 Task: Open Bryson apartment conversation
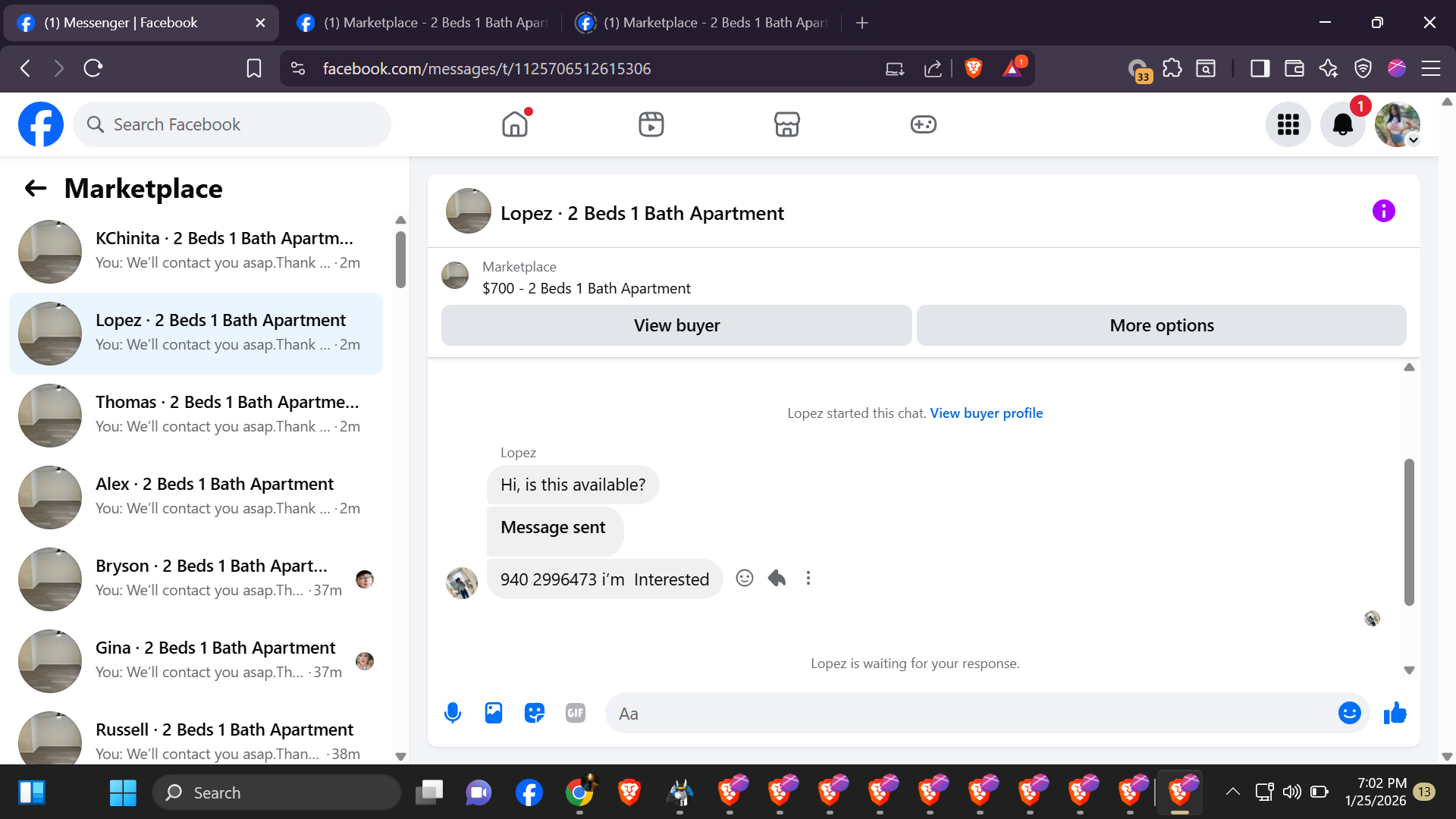[196, 579]
